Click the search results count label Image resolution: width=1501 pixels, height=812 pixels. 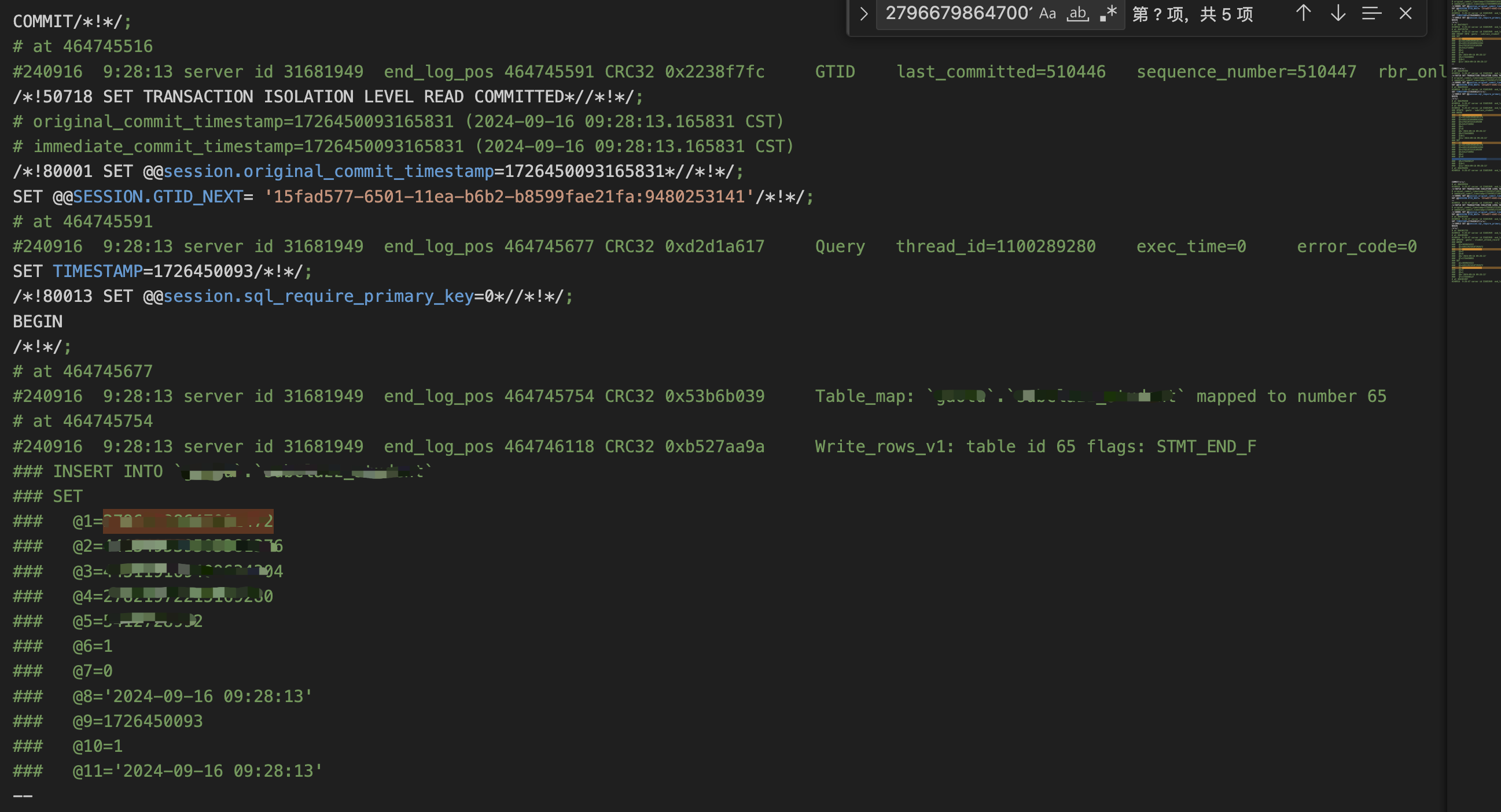click(x=1192, y=14)
